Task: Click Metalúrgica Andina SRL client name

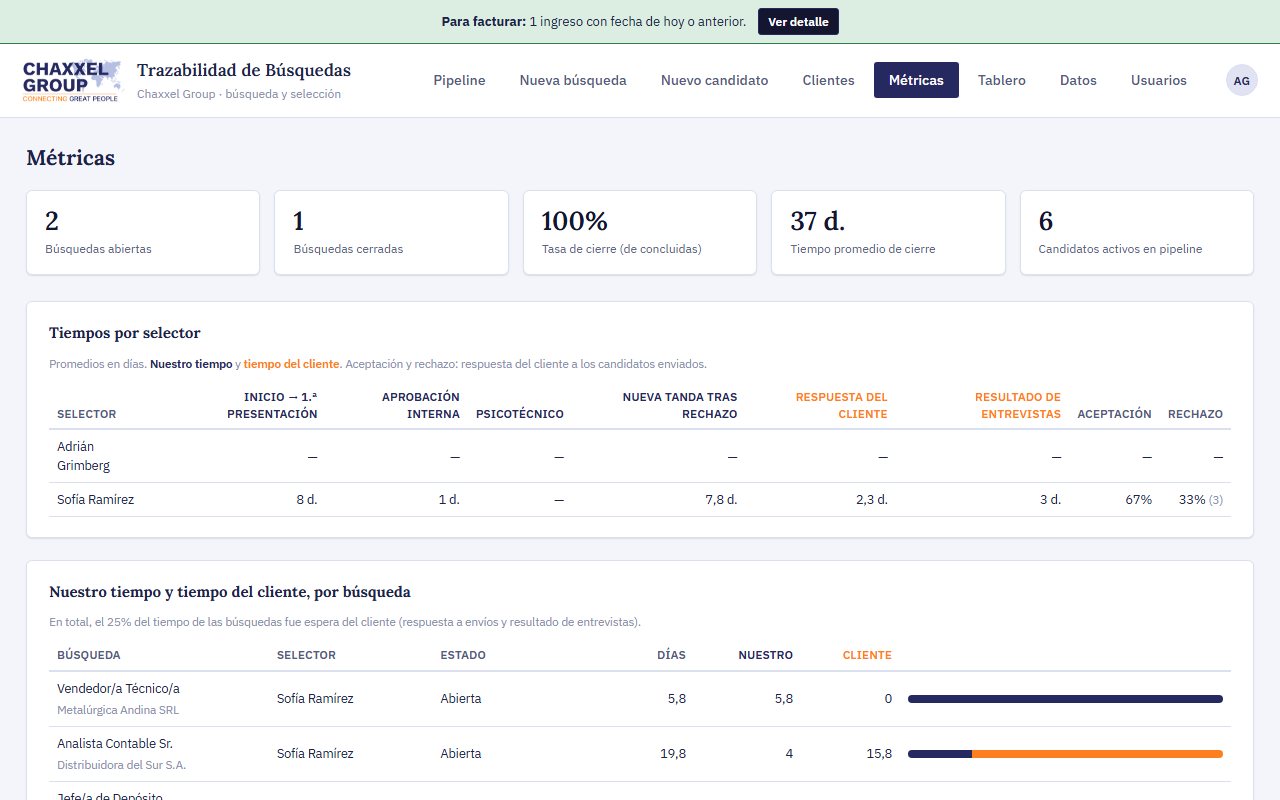Action: pyautogui.click(x=118, y=710)
